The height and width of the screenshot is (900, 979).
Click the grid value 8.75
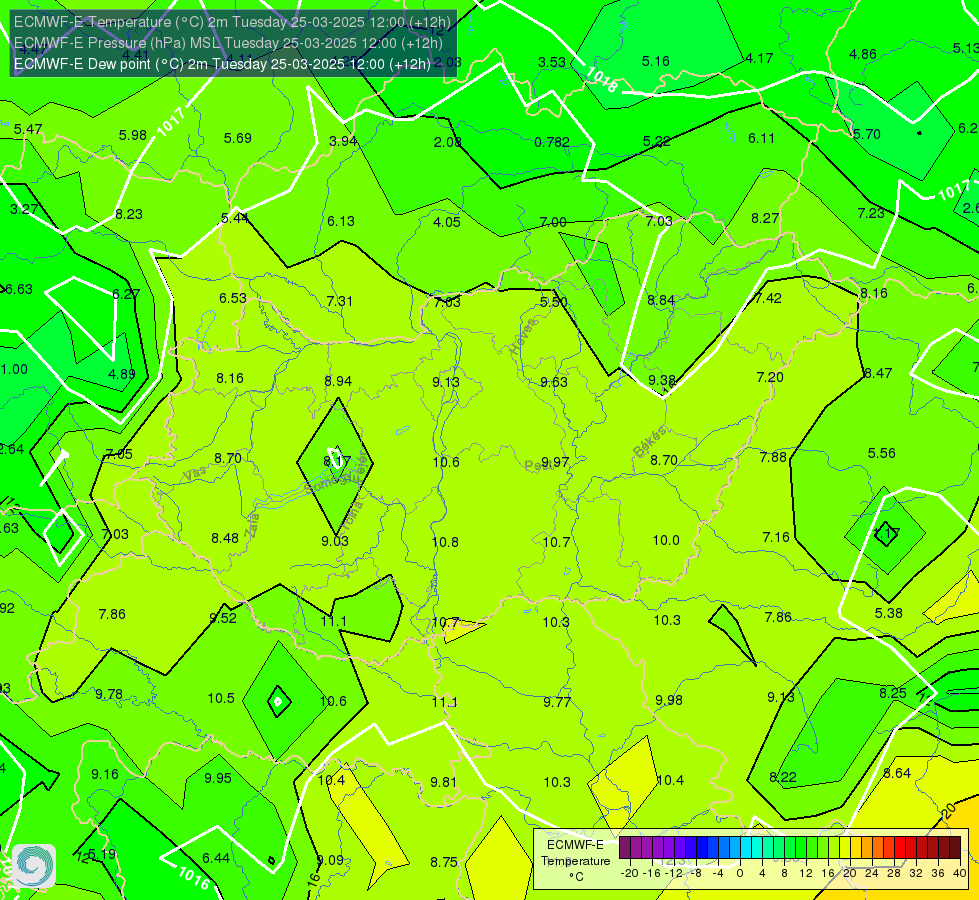(x=444, y=863)
